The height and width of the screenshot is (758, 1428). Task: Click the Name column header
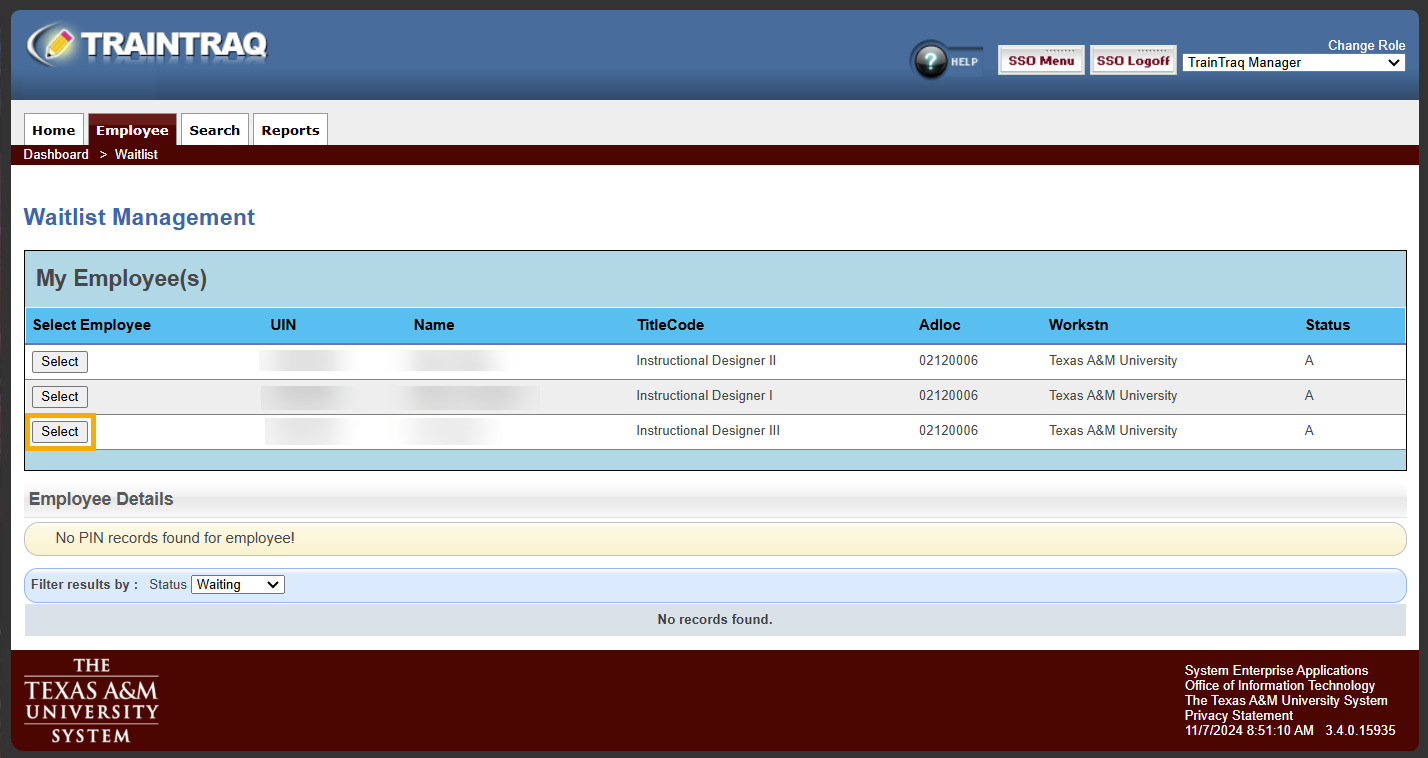[434, 325]
